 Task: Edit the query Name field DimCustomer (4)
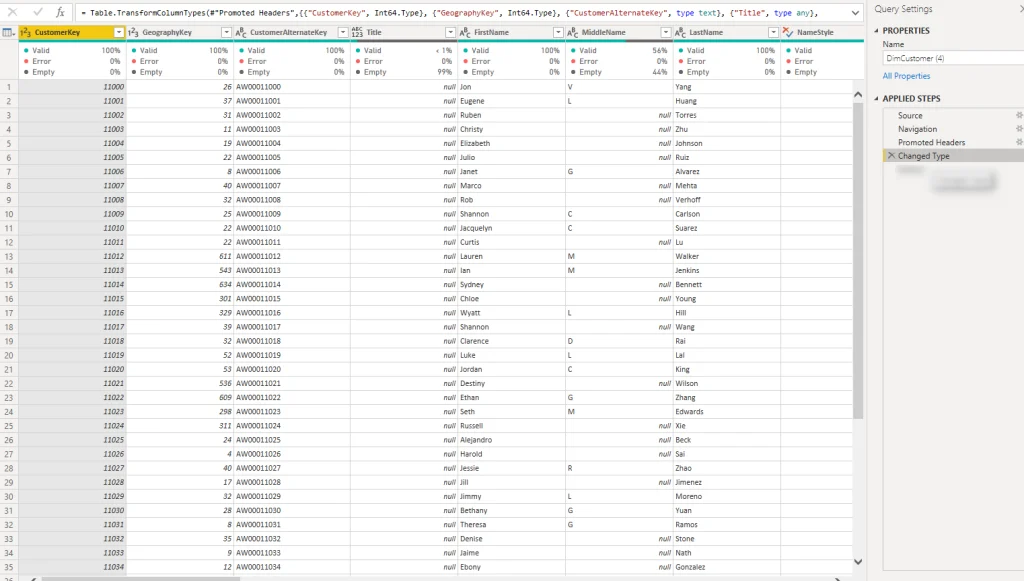tap(953, 58)
